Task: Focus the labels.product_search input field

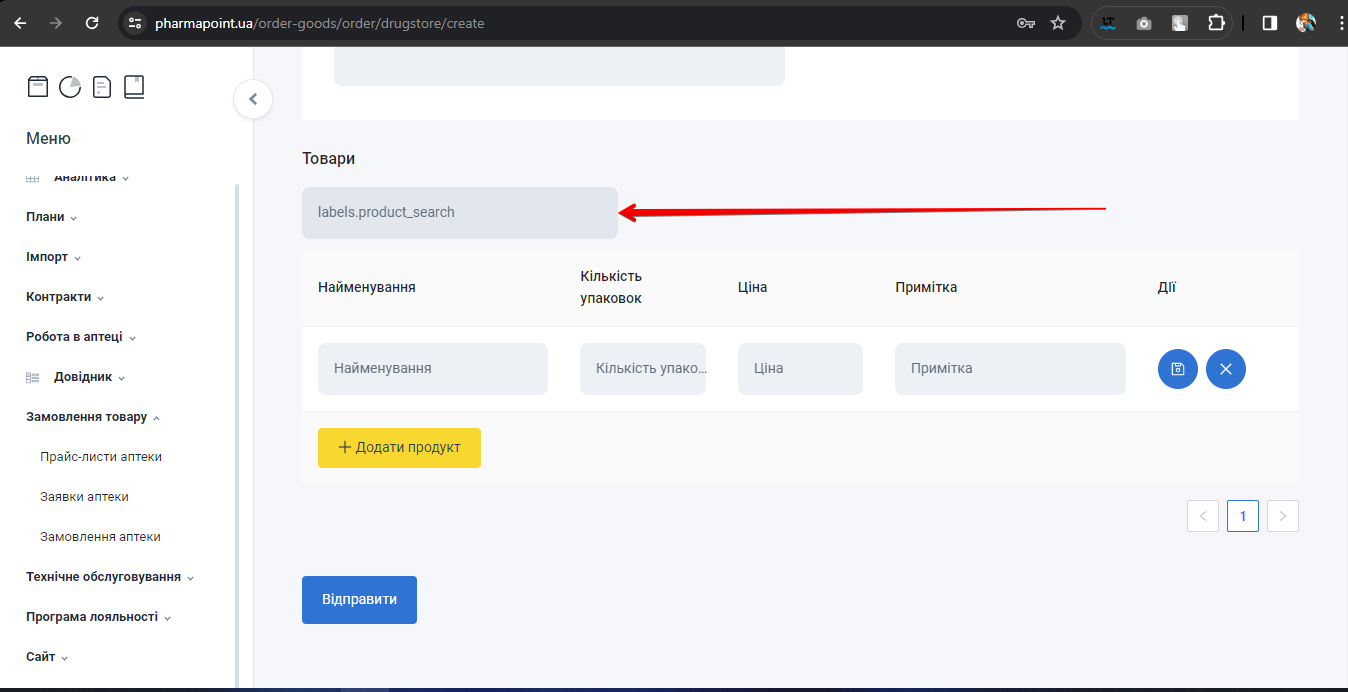Action: [459, 213]
